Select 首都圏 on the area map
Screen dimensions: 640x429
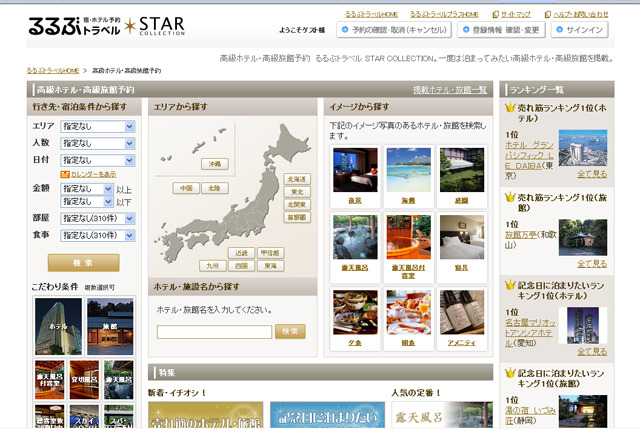tap(297, 217)
